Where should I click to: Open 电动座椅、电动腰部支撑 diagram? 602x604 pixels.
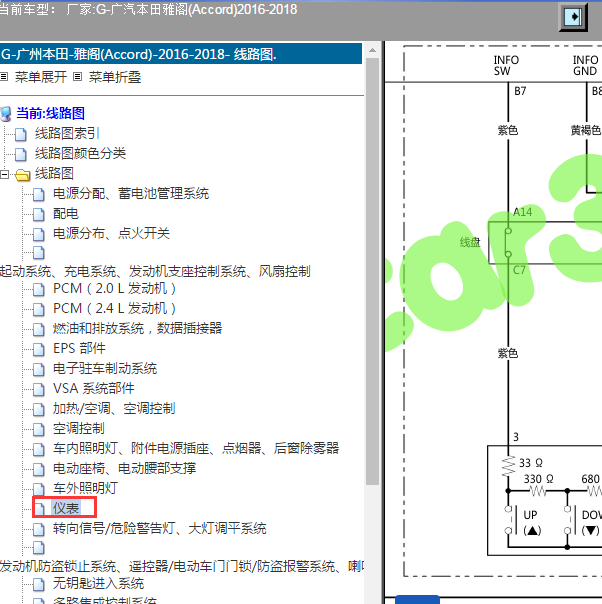(124, 468)
